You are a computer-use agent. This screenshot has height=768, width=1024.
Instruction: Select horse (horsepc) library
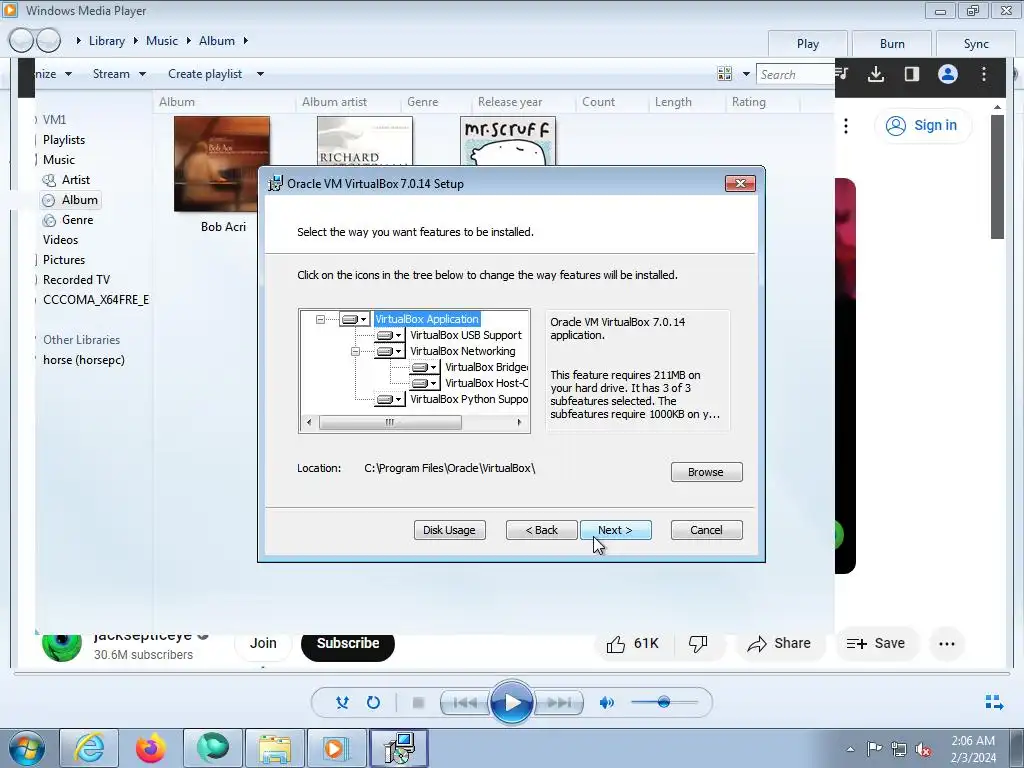tap(84, 360)
